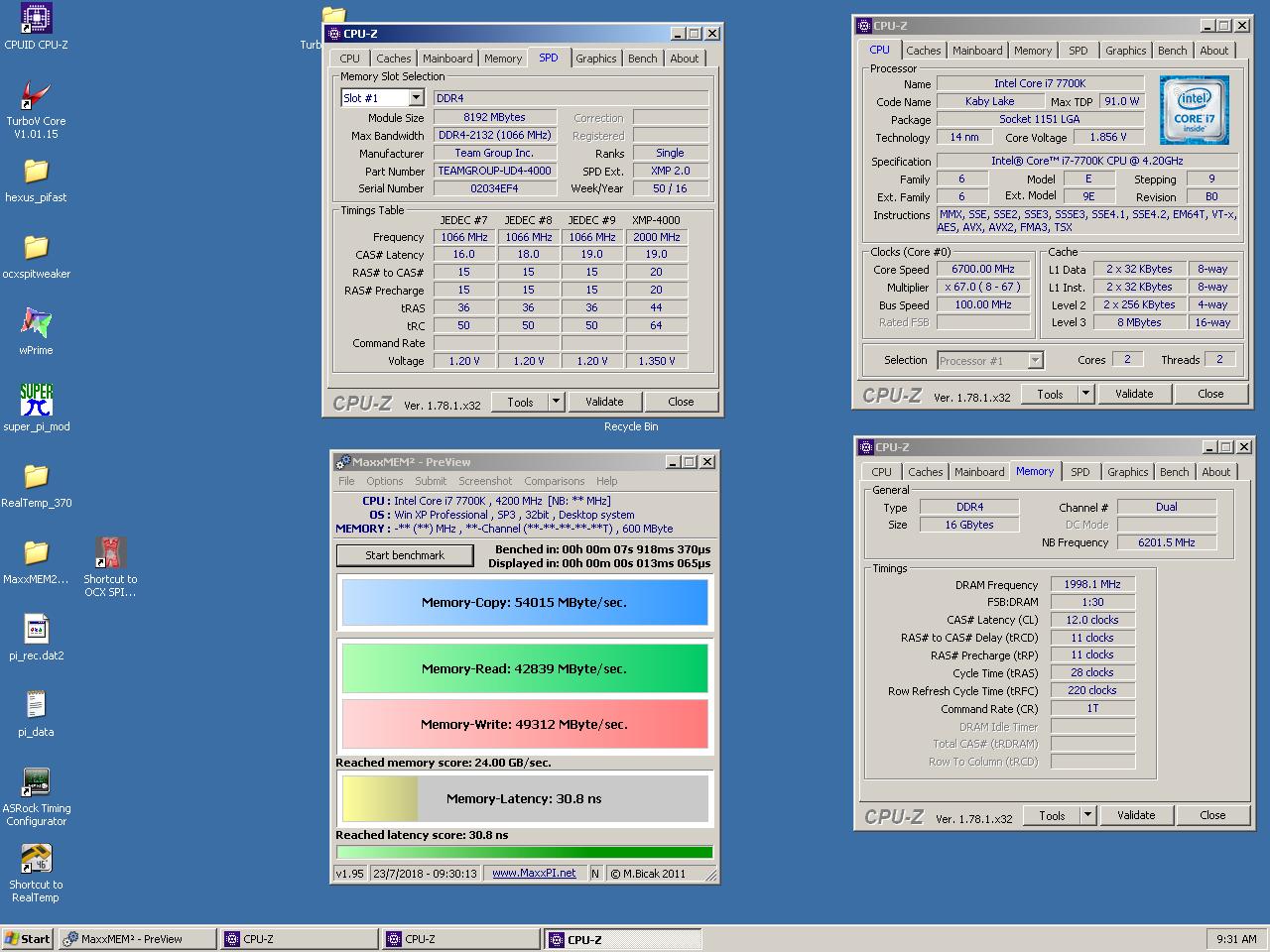The image size is (1270, 952).
Task: Switch to SPD tab in Memory window
Action: (x=1080, y=472)
